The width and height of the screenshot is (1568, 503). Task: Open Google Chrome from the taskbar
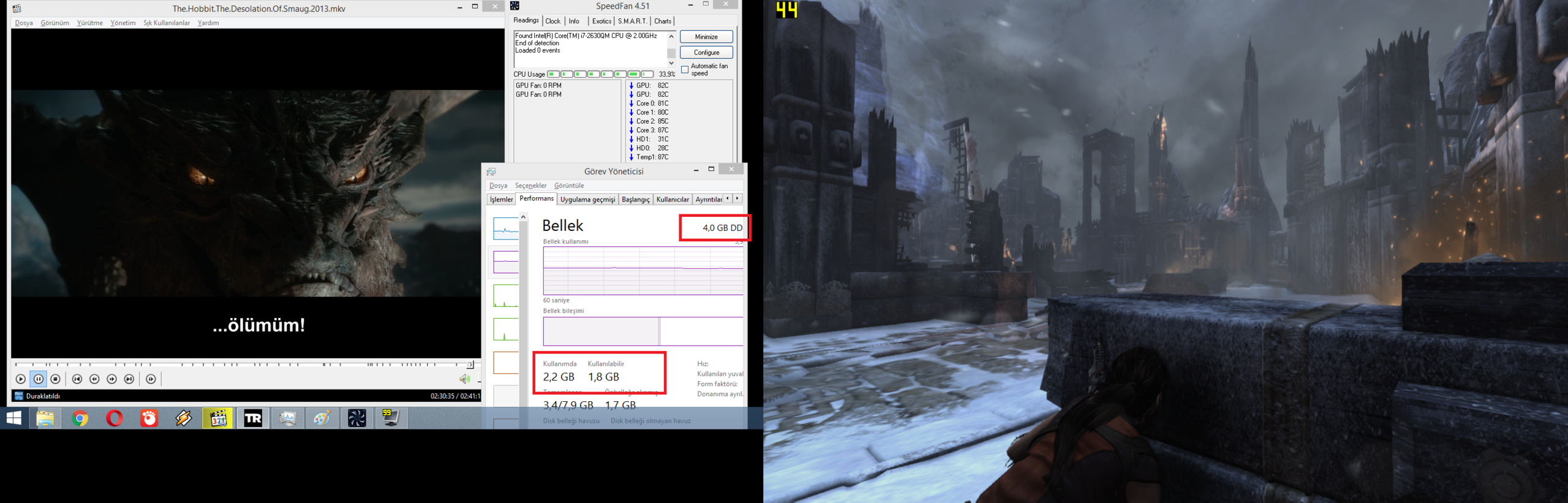coord(80,418)
